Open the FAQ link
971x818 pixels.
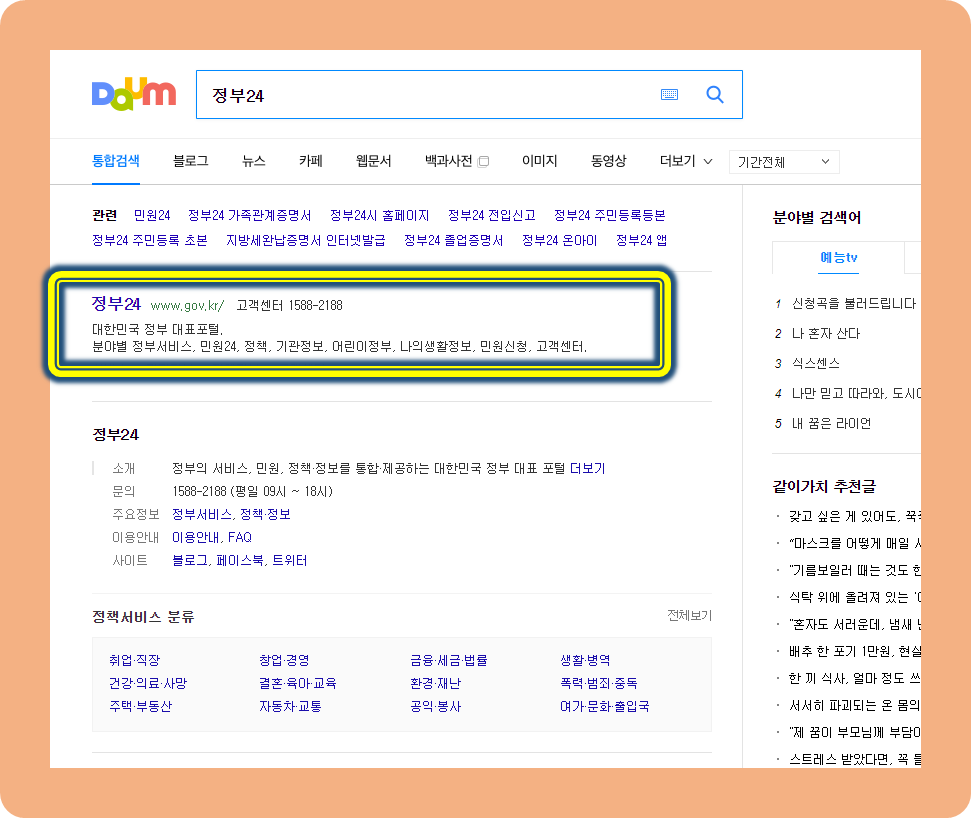[240, 537]
